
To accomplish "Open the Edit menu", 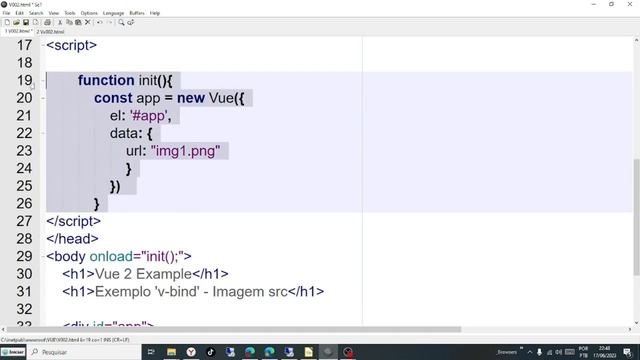I will click(19, 13).
